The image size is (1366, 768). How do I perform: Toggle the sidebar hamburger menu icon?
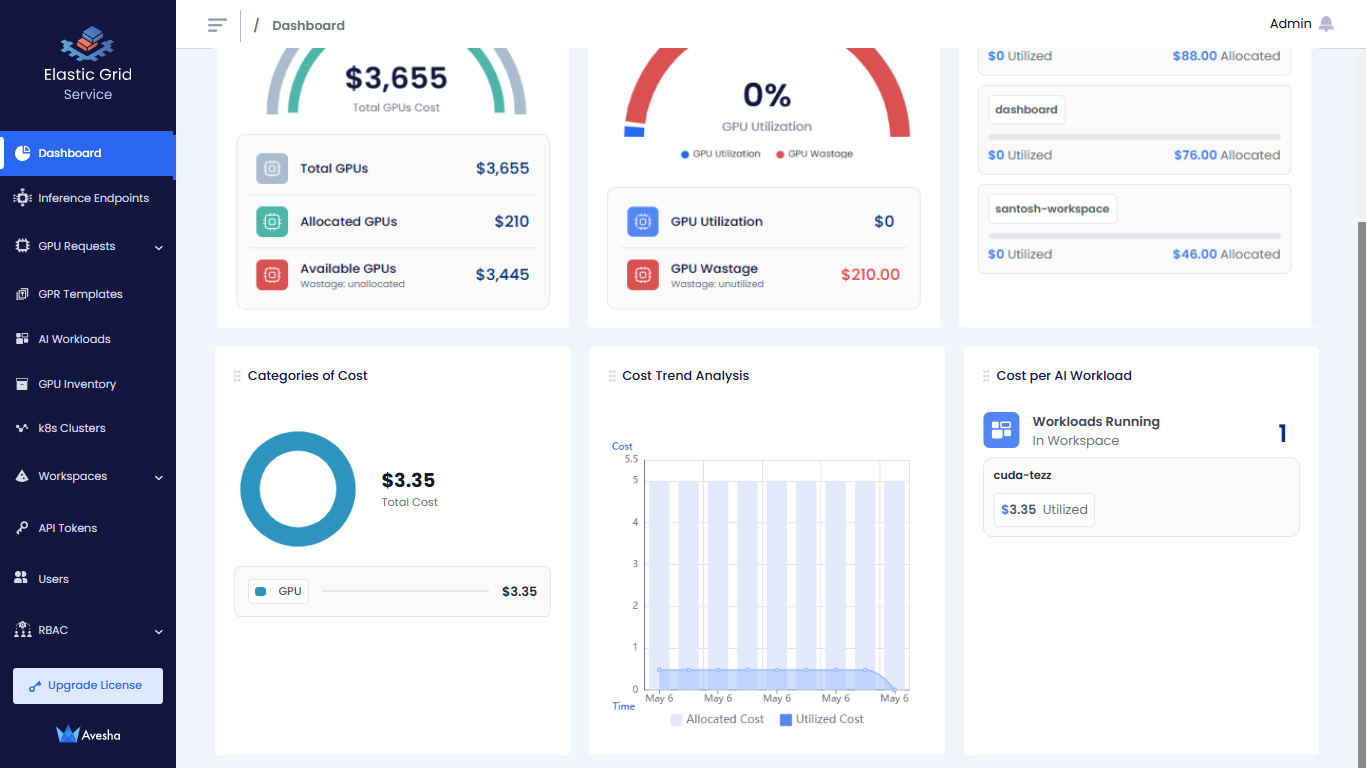217,25
